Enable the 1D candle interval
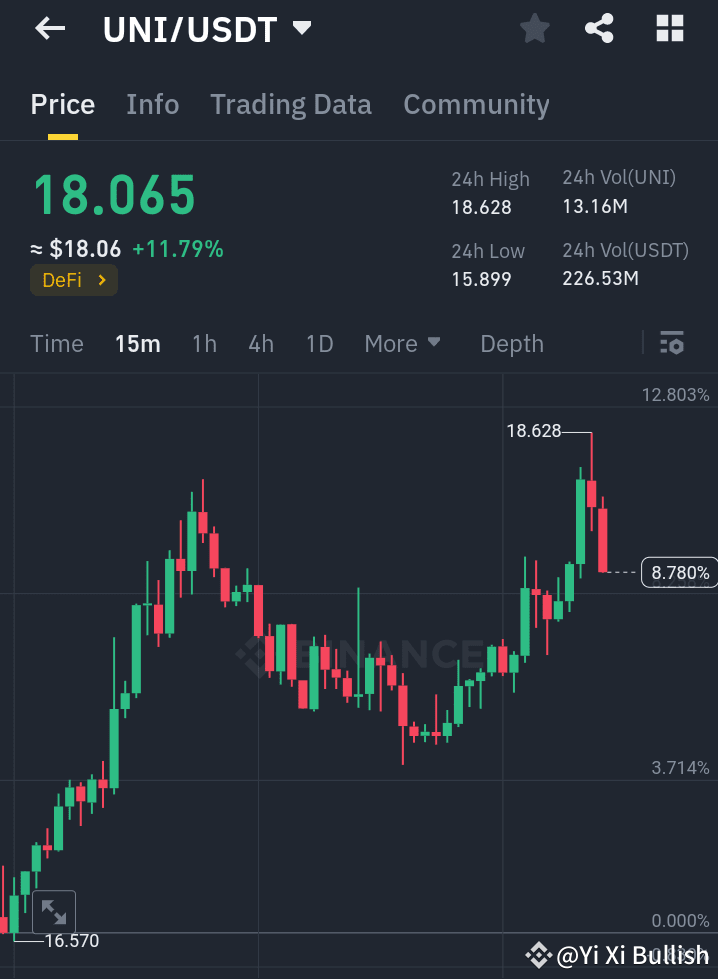 click(x=319, y=343)
